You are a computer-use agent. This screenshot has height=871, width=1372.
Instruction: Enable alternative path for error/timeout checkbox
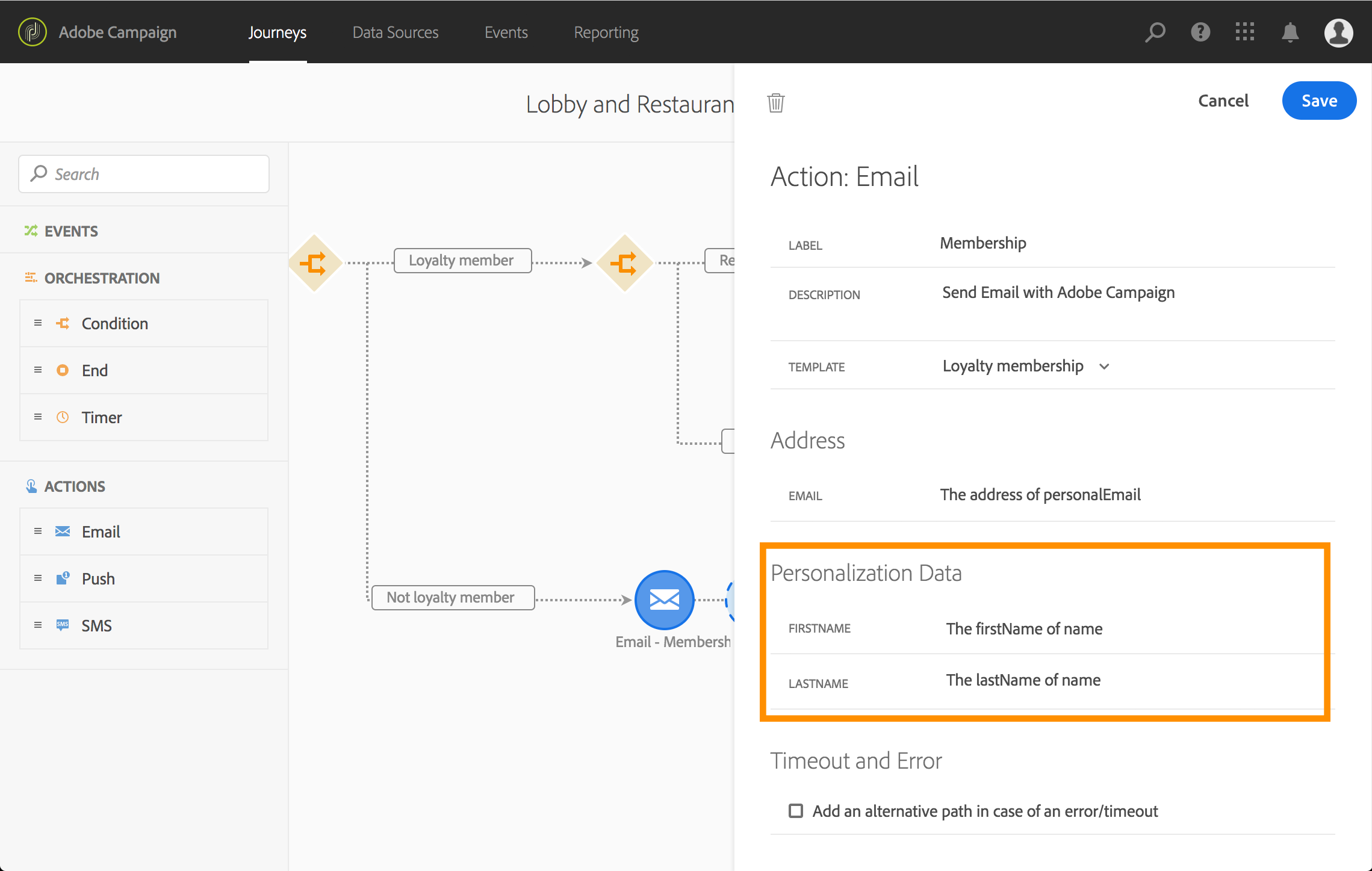(x=796, y=811)
